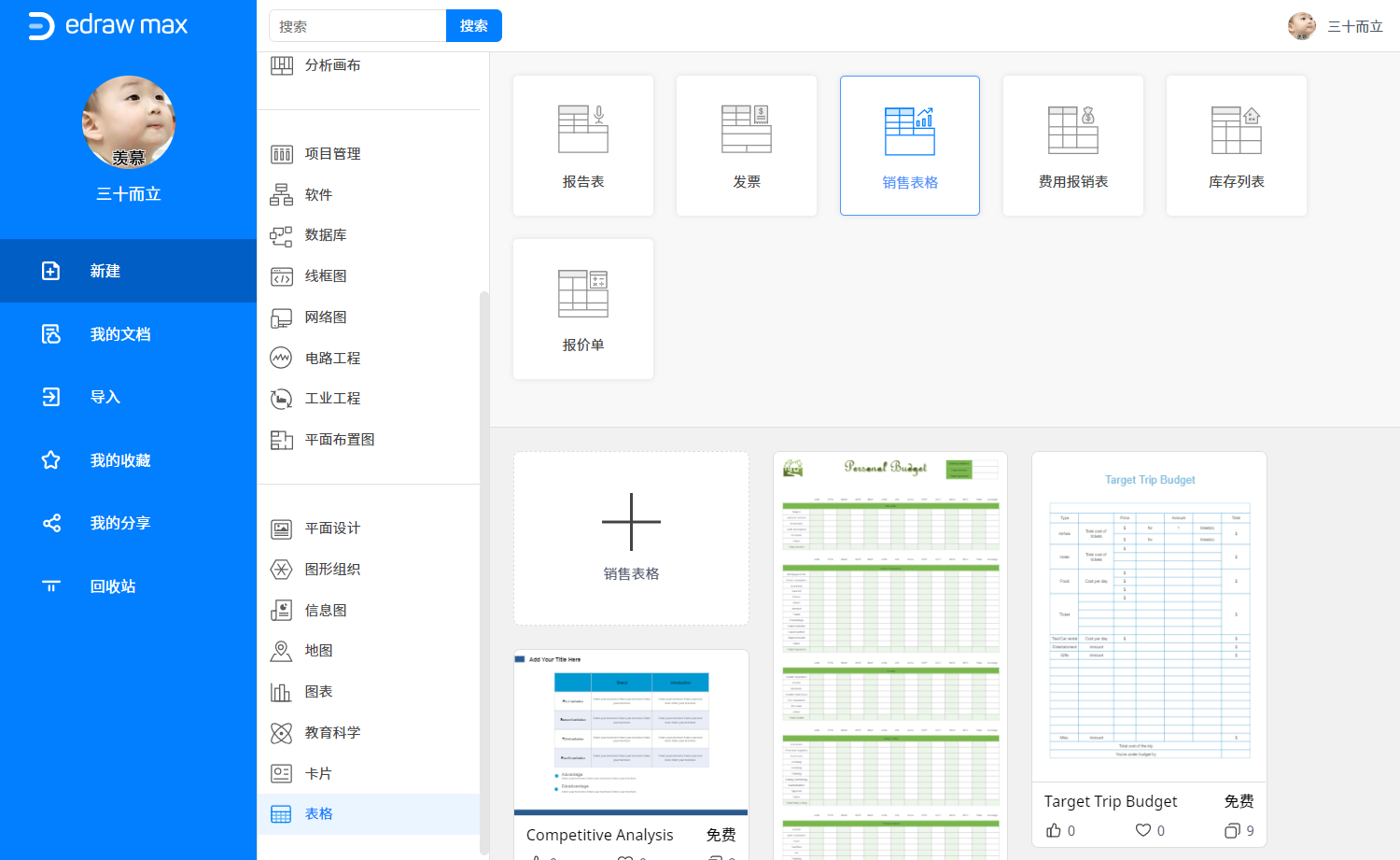
Task: Switch to the 发票 template type
Action: (x=747, y=146)
